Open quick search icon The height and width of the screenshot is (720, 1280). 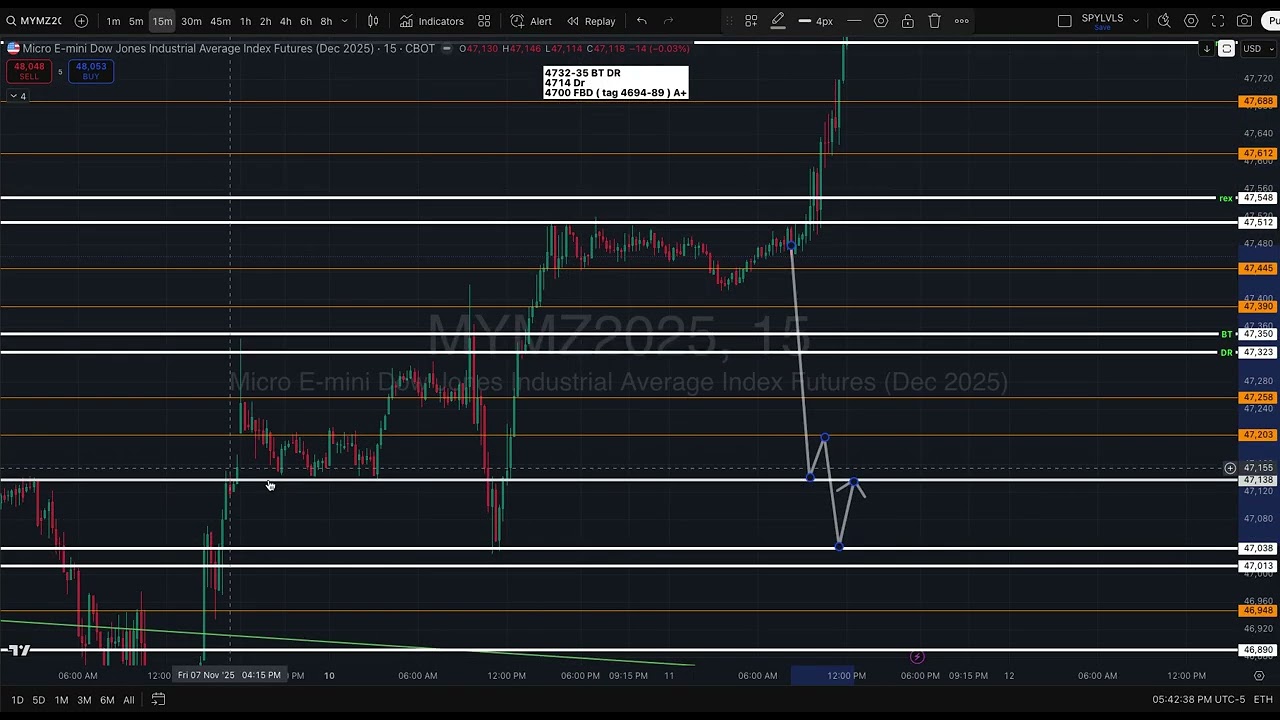coord(1164,21)
